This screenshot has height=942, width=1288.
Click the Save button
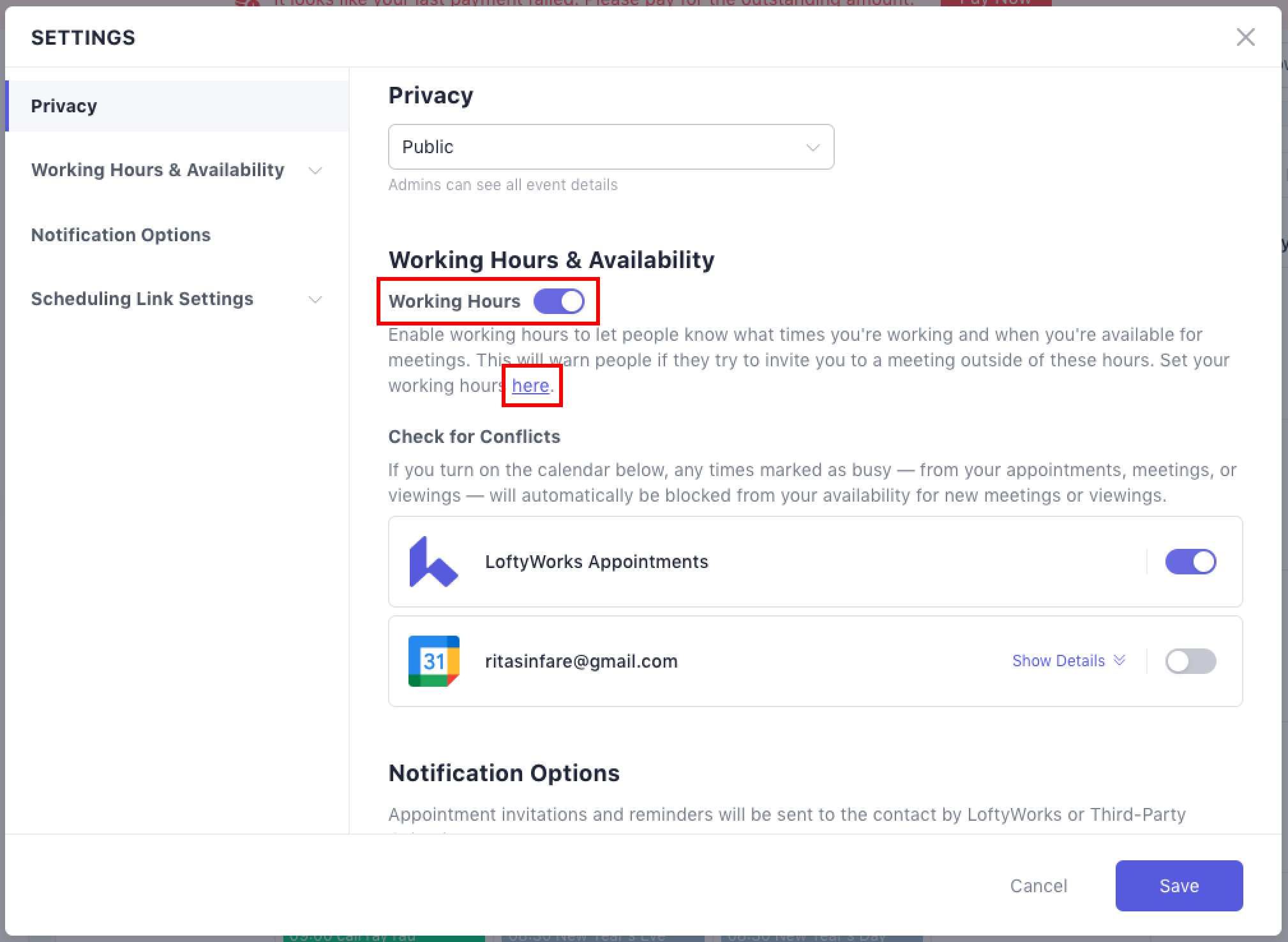coord(1178,885)
